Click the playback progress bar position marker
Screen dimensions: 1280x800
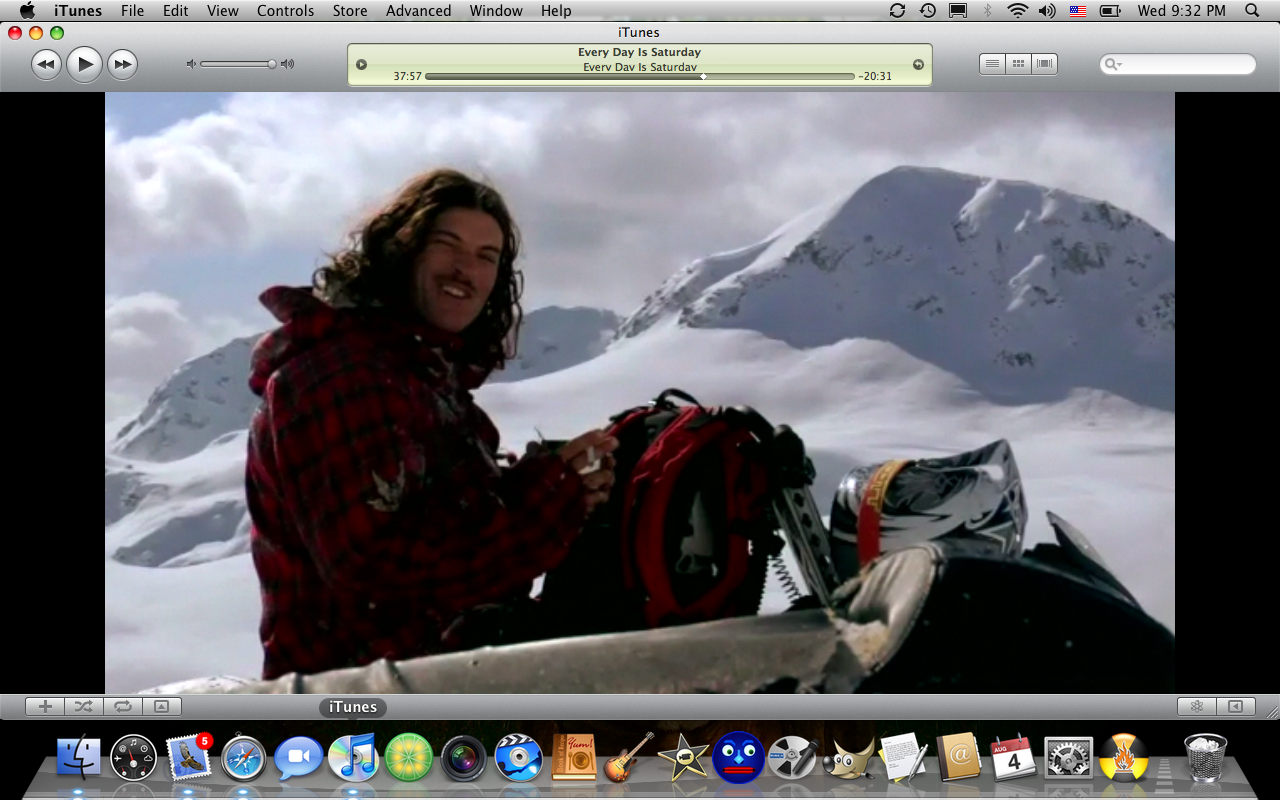click(703, 76)
